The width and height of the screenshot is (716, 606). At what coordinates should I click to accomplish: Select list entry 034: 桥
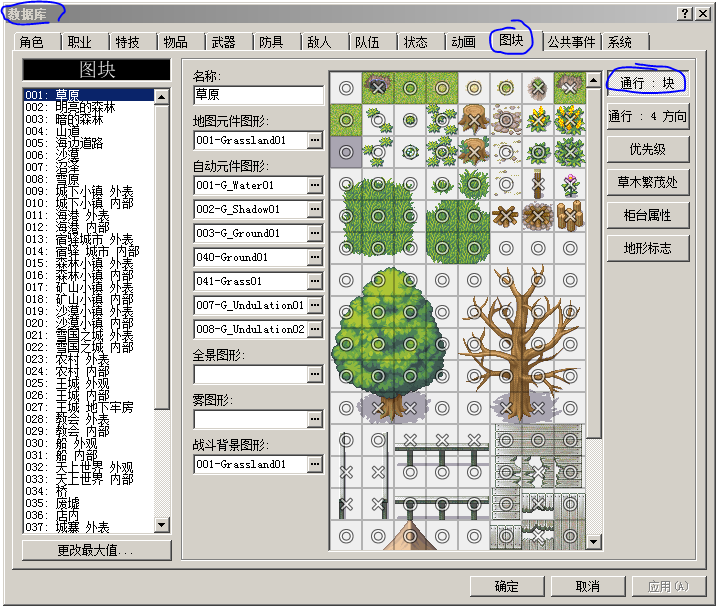(89, 491)
